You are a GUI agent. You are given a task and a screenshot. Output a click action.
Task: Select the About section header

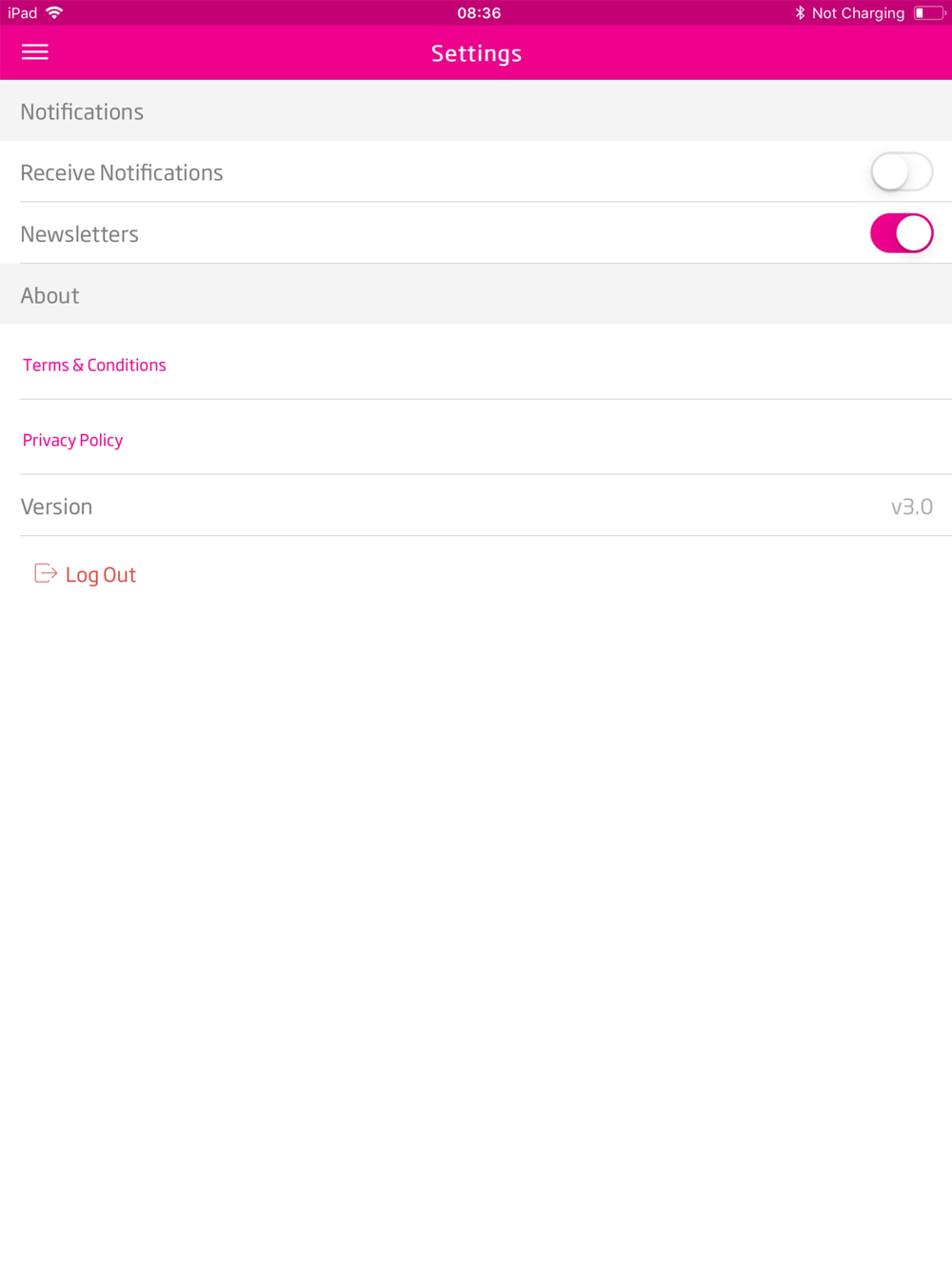point(50,295)
